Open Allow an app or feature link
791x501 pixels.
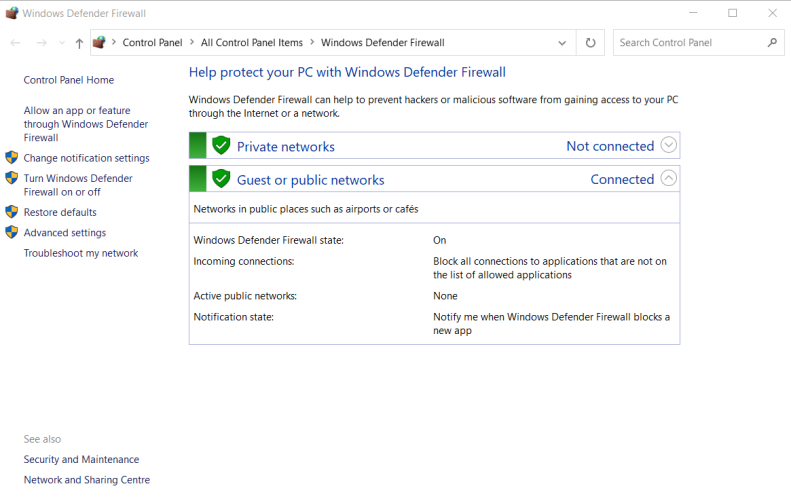click(x=86, y=124)
